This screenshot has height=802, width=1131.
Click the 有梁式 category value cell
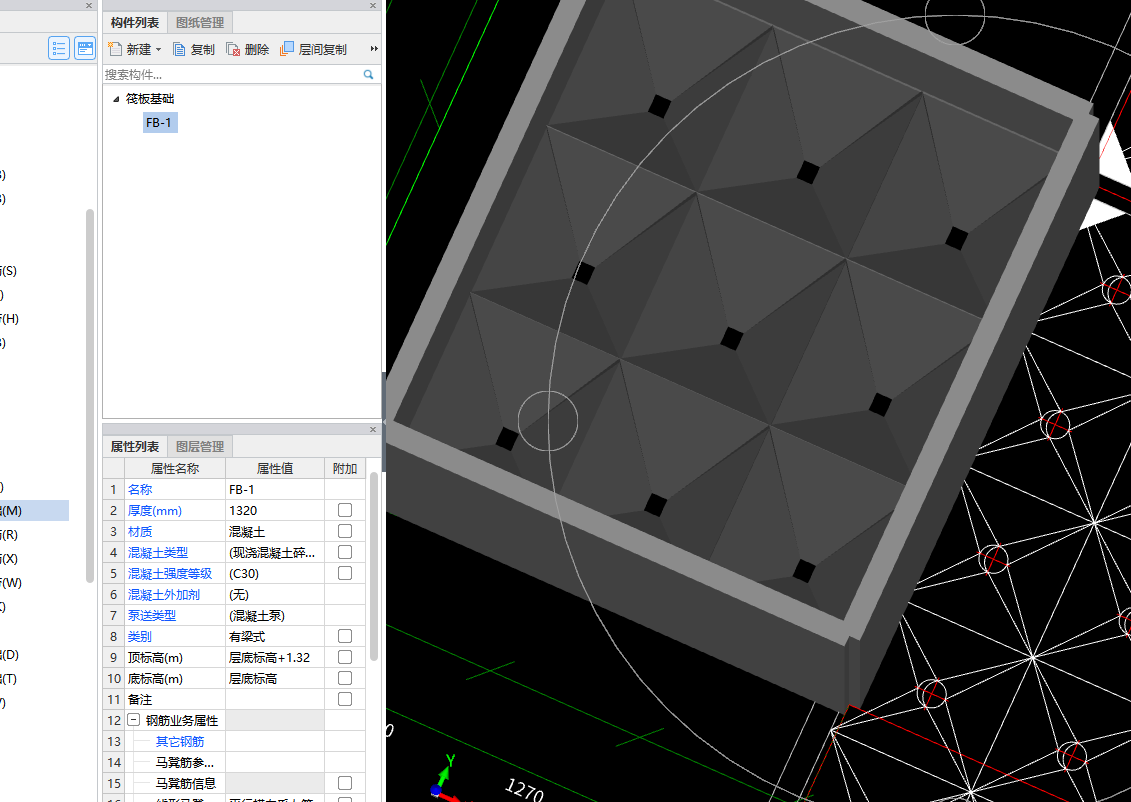point(275,636)
